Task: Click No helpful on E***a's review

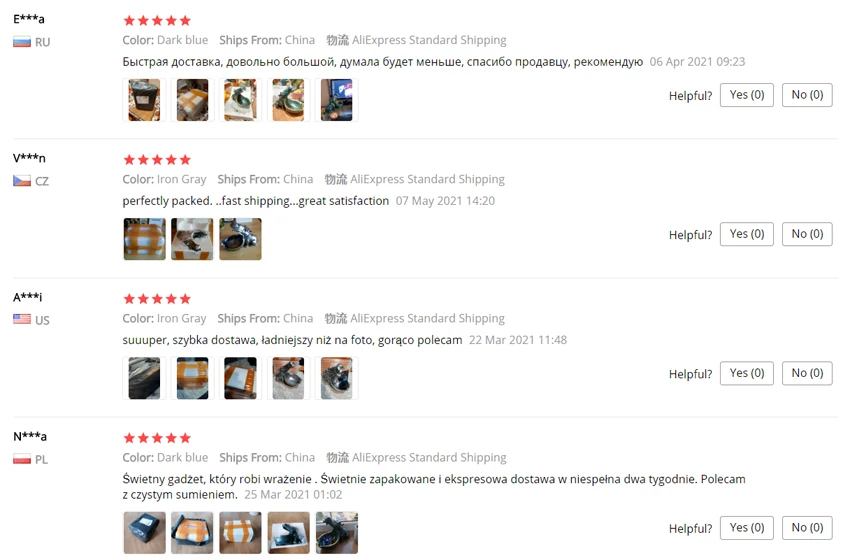Action: [x=807, y=95]
